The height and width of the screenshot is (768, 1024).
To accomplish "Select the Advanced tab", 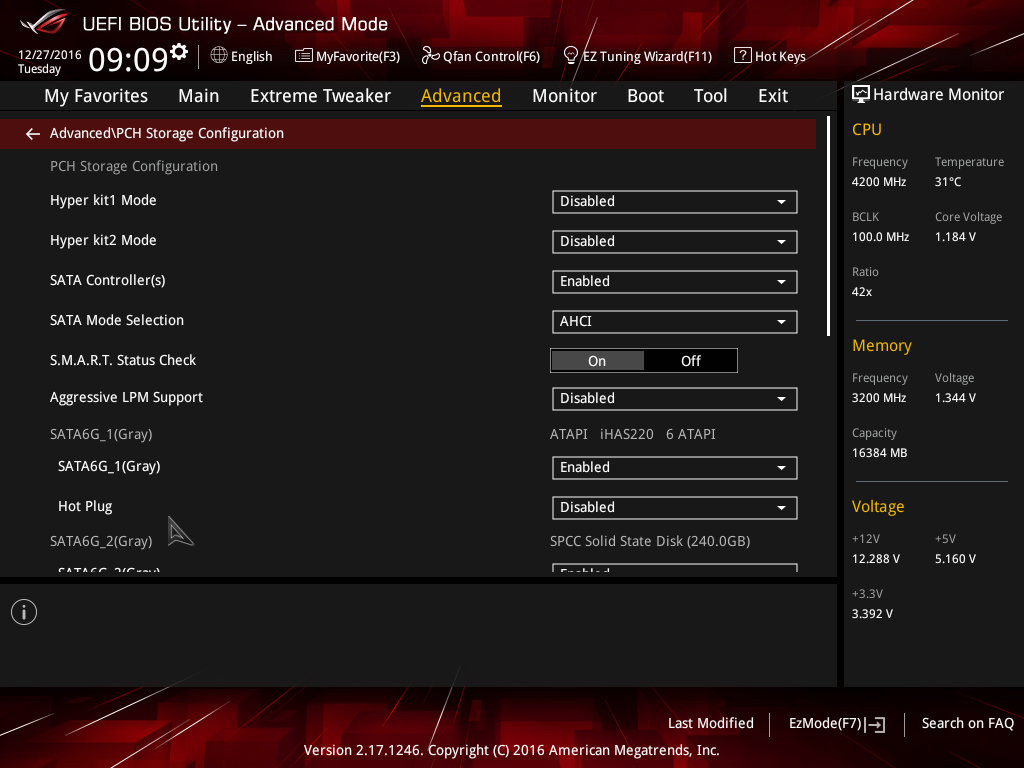I will point(461,96).
